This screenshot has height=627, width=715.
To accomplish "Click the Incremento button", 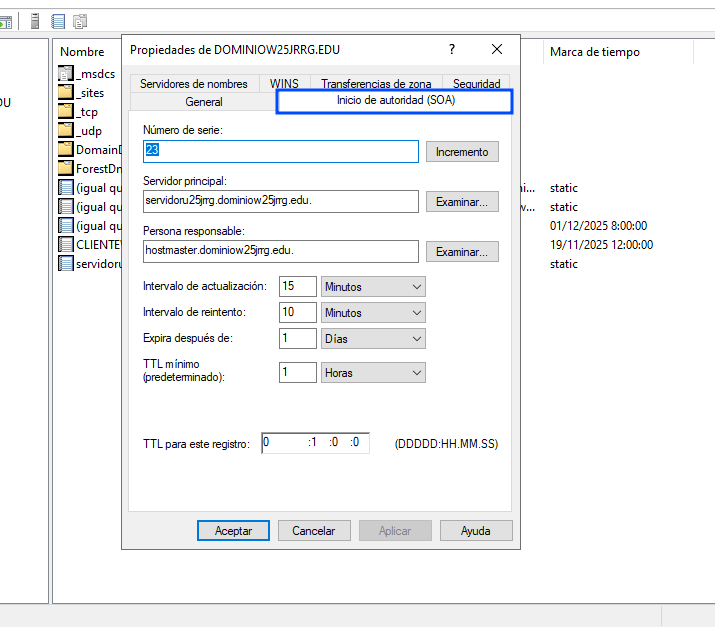I will pyautogui.click(x=462, y=151).
